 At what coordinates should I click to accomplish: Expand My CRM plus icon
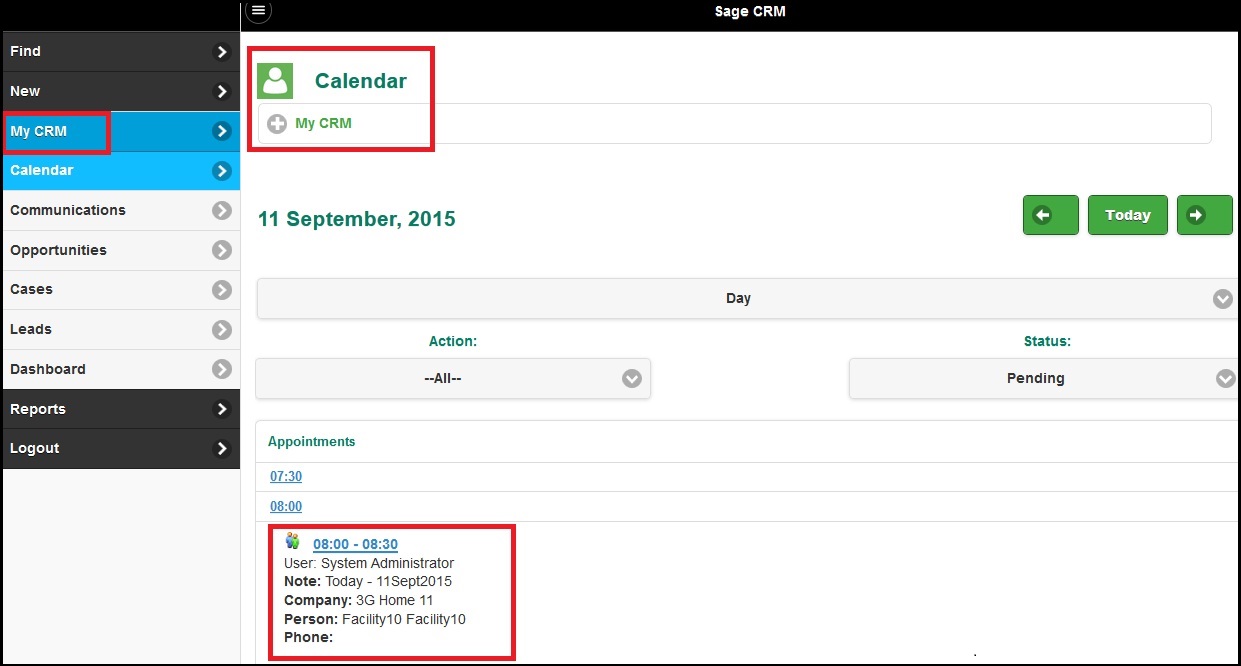pyautogui.click(x=277, y=124)
